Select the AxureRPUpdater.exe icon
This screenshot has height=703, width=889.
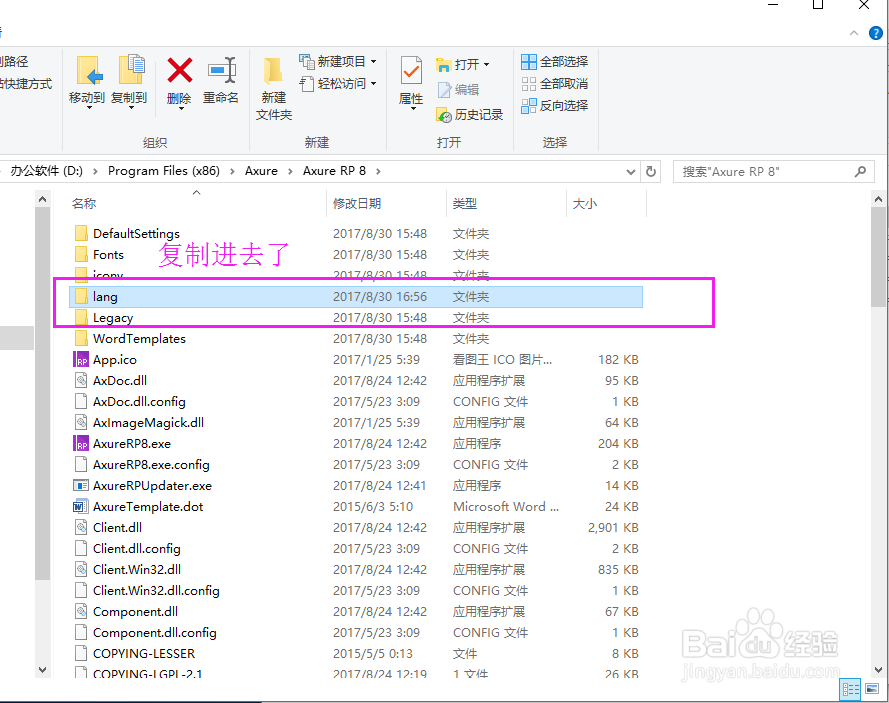(x=81, y=485)
